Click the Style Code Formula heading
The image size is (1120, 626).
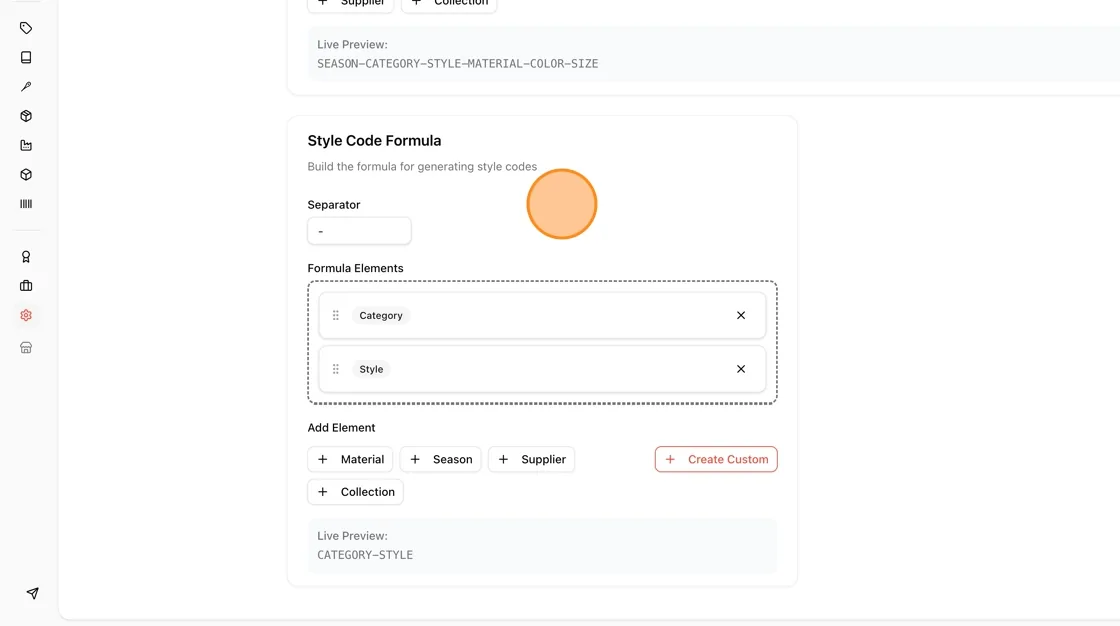coord(374,141)
